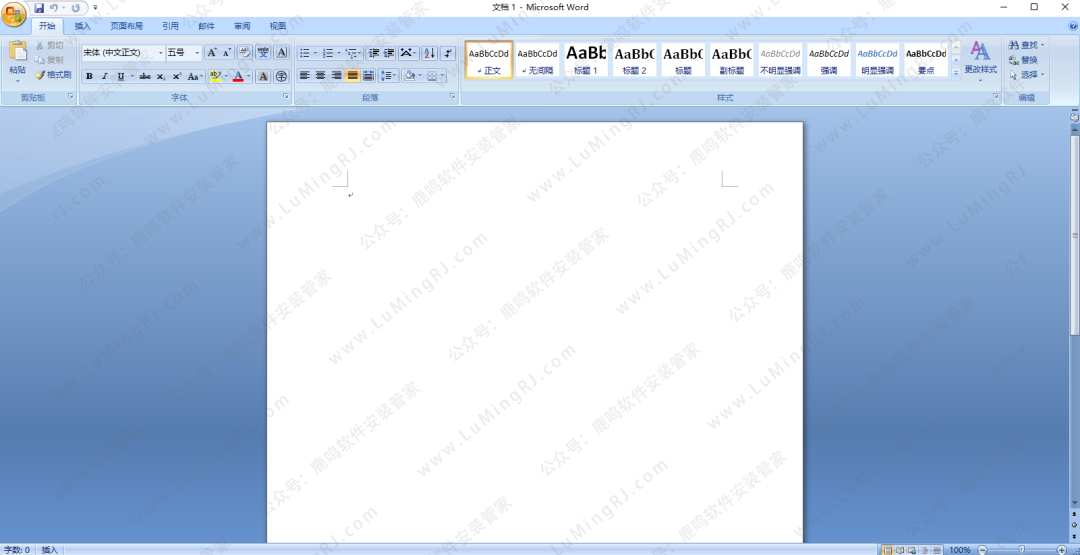Click the Change Styles (更改样式) icon
Image resolution: width=1080 pixels, height=555 pixels.
(980, 57)
